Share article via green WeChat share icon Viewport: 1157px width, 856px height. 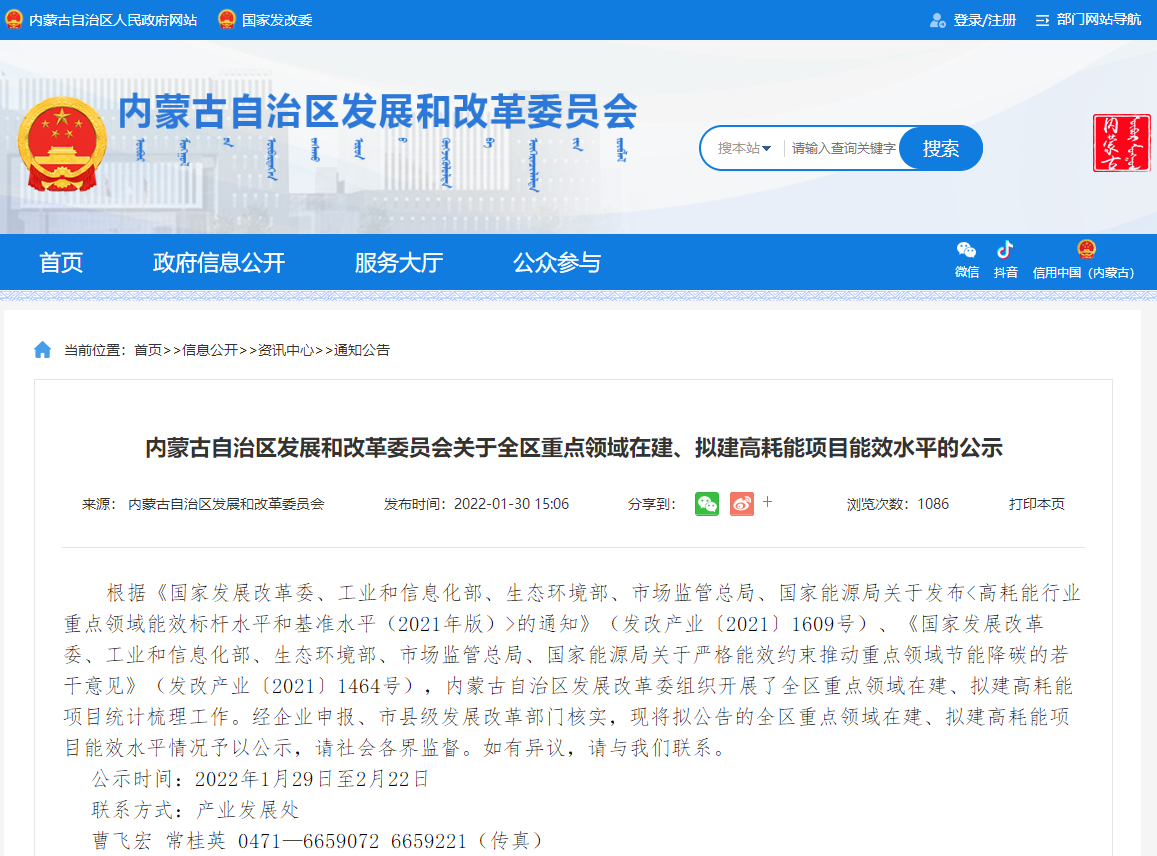(x=707, y=504)
